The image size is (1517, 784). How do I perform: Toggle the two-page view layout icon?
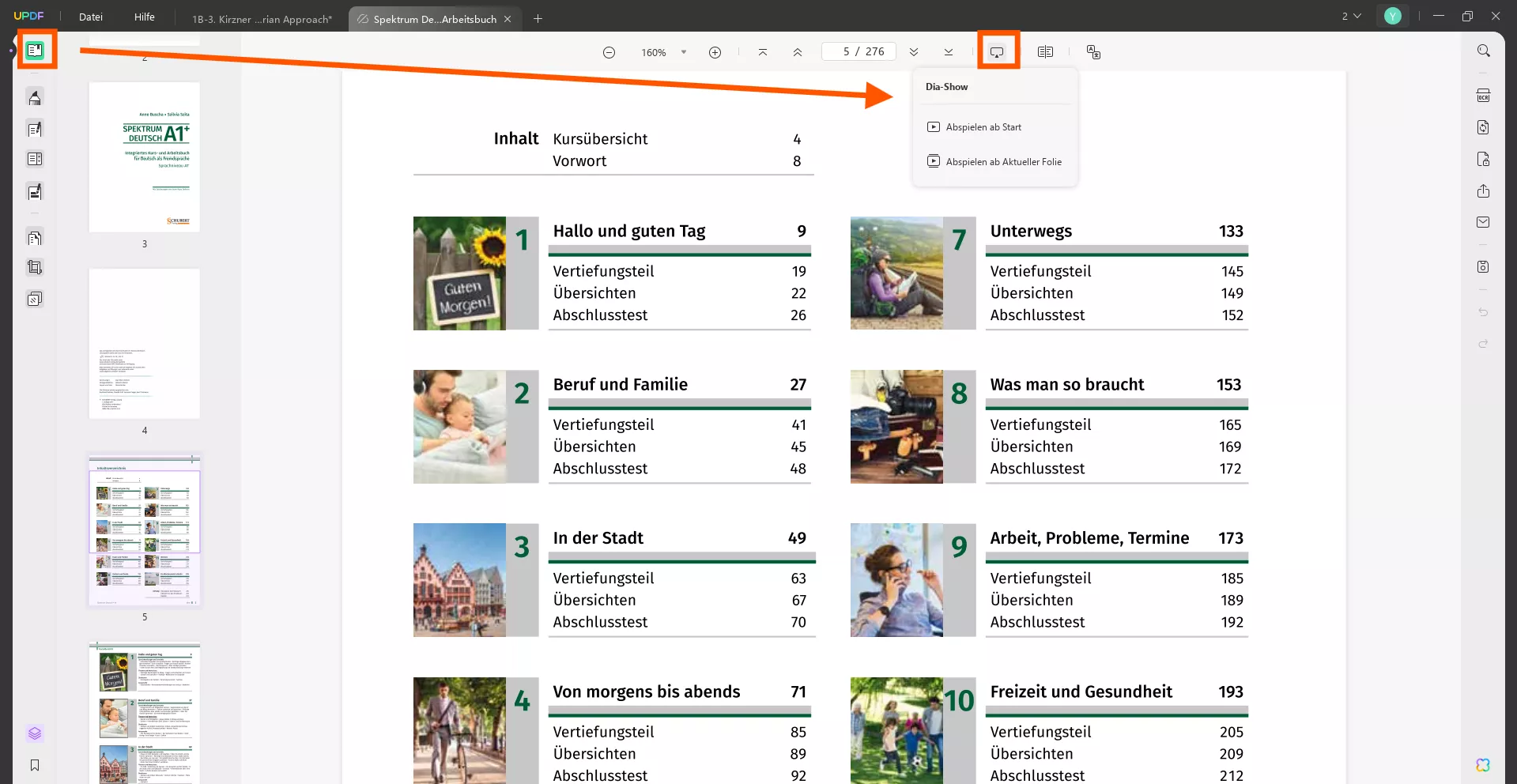(x=1045, y=52)
